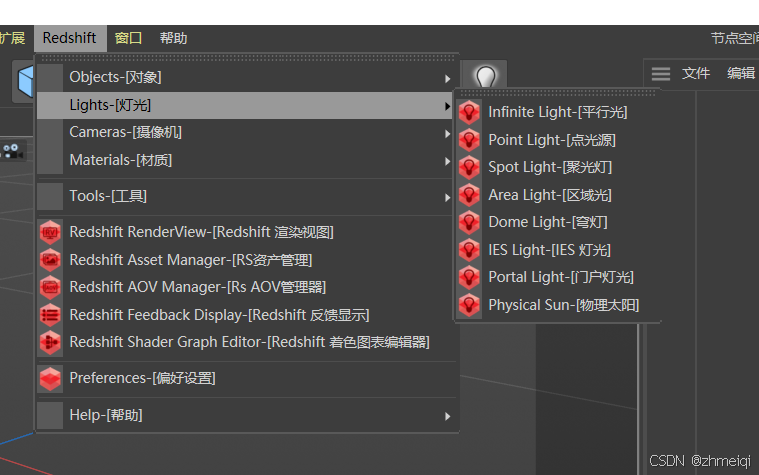
Task: Open Preferences-[偏好设置]
Action: (246, 379)
